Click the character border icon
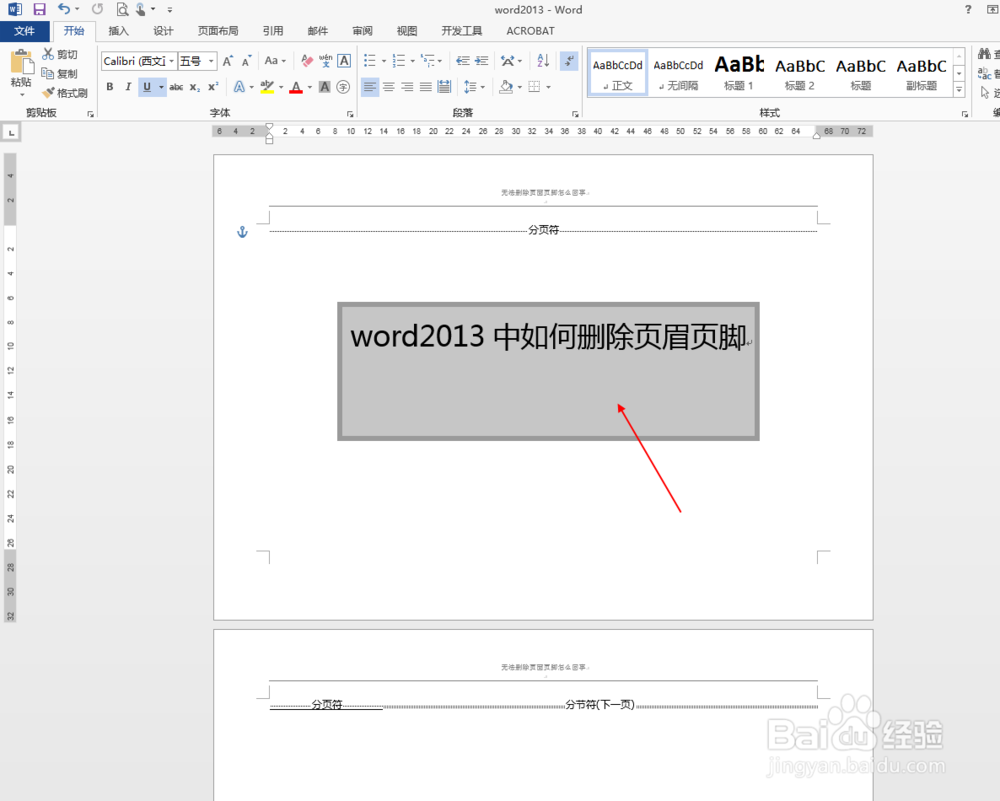This screenshot has width=1000, height=801. coord(344,61)
